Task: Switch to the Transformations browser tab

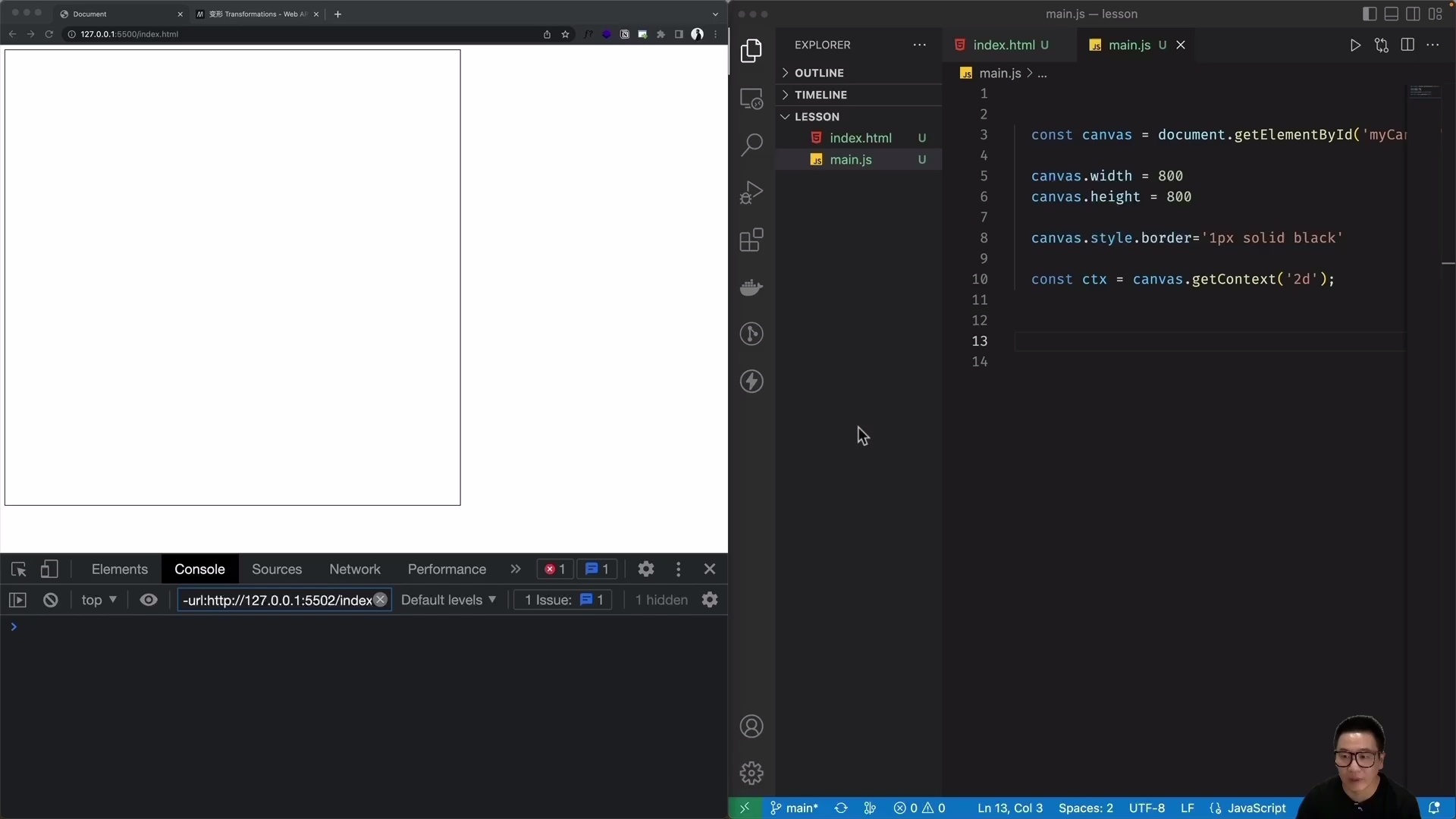Action: click(256, 14)
